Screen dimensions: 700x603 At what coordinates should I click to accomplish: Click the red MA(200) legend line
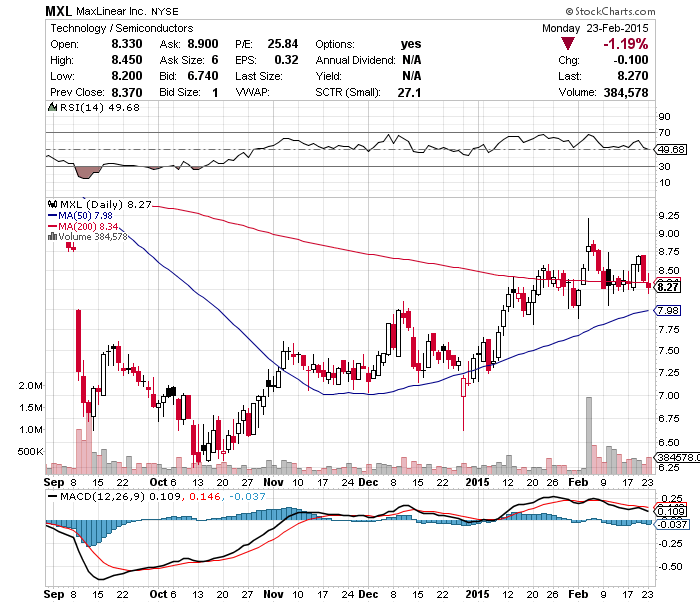coord(52,226)
